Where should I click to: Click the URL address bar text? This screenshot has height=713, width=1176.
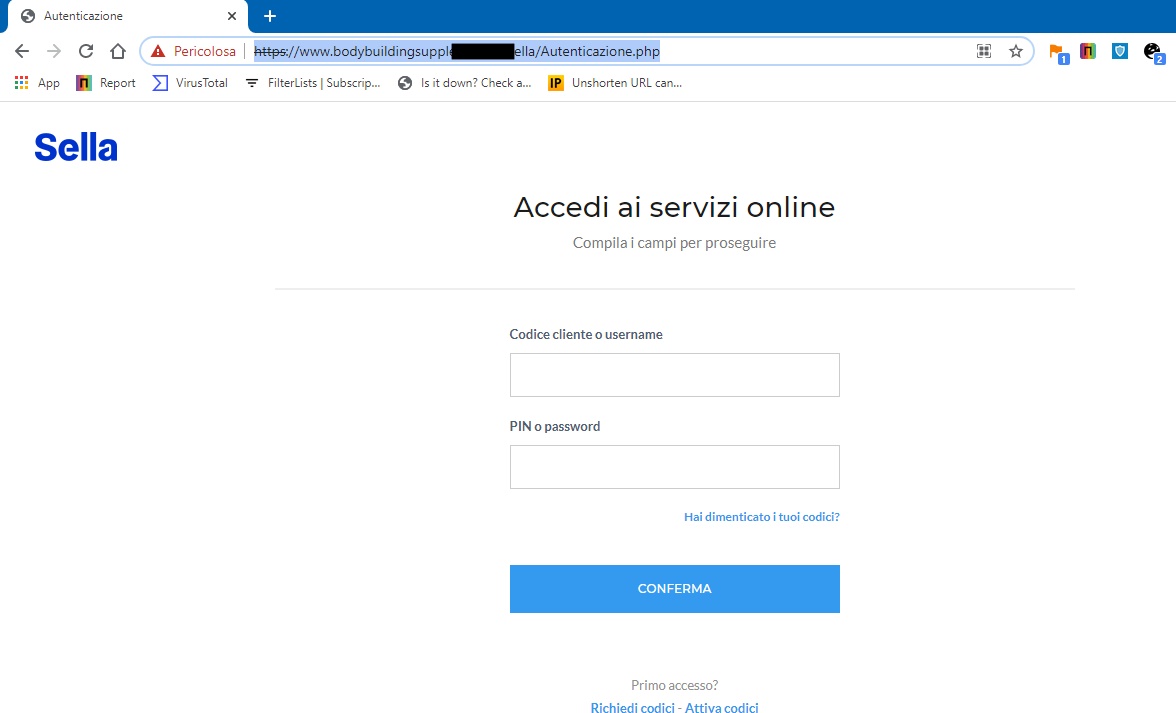coord(457,51)
